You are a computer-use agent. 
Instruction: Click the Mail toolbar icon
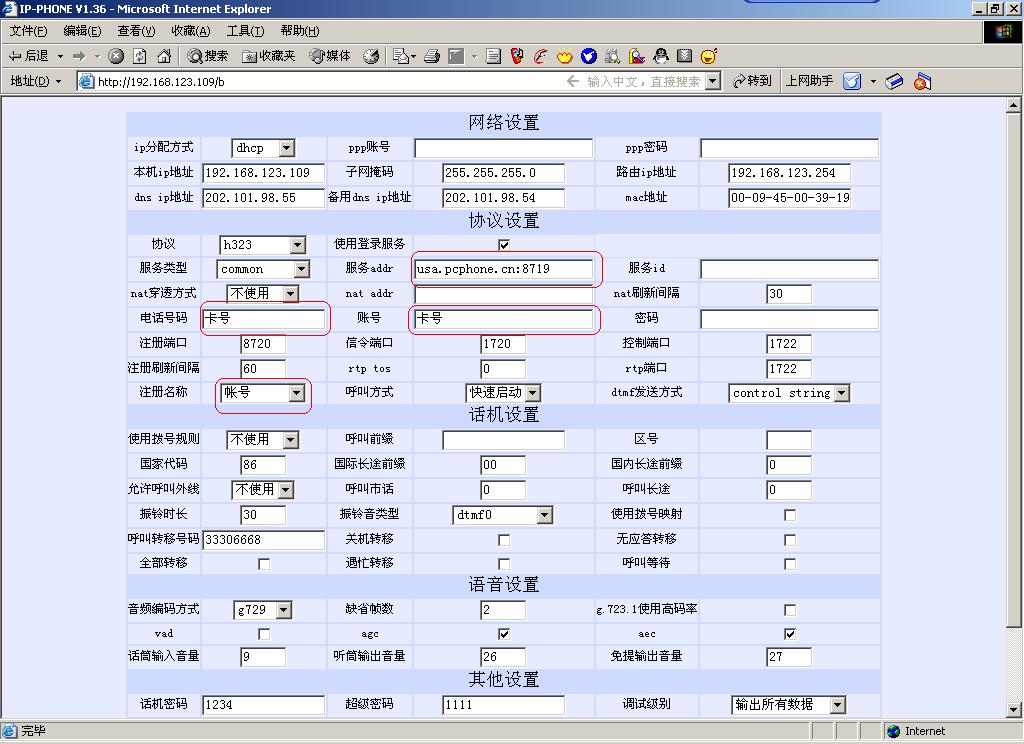[400, 56]
